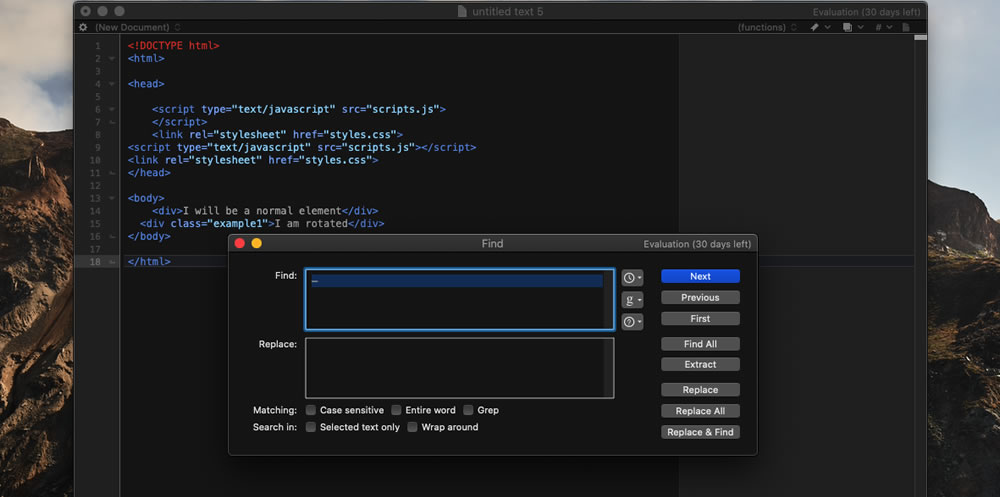
Task: Click the fold end marker at line 16
Action: click(x=112, y=236)
